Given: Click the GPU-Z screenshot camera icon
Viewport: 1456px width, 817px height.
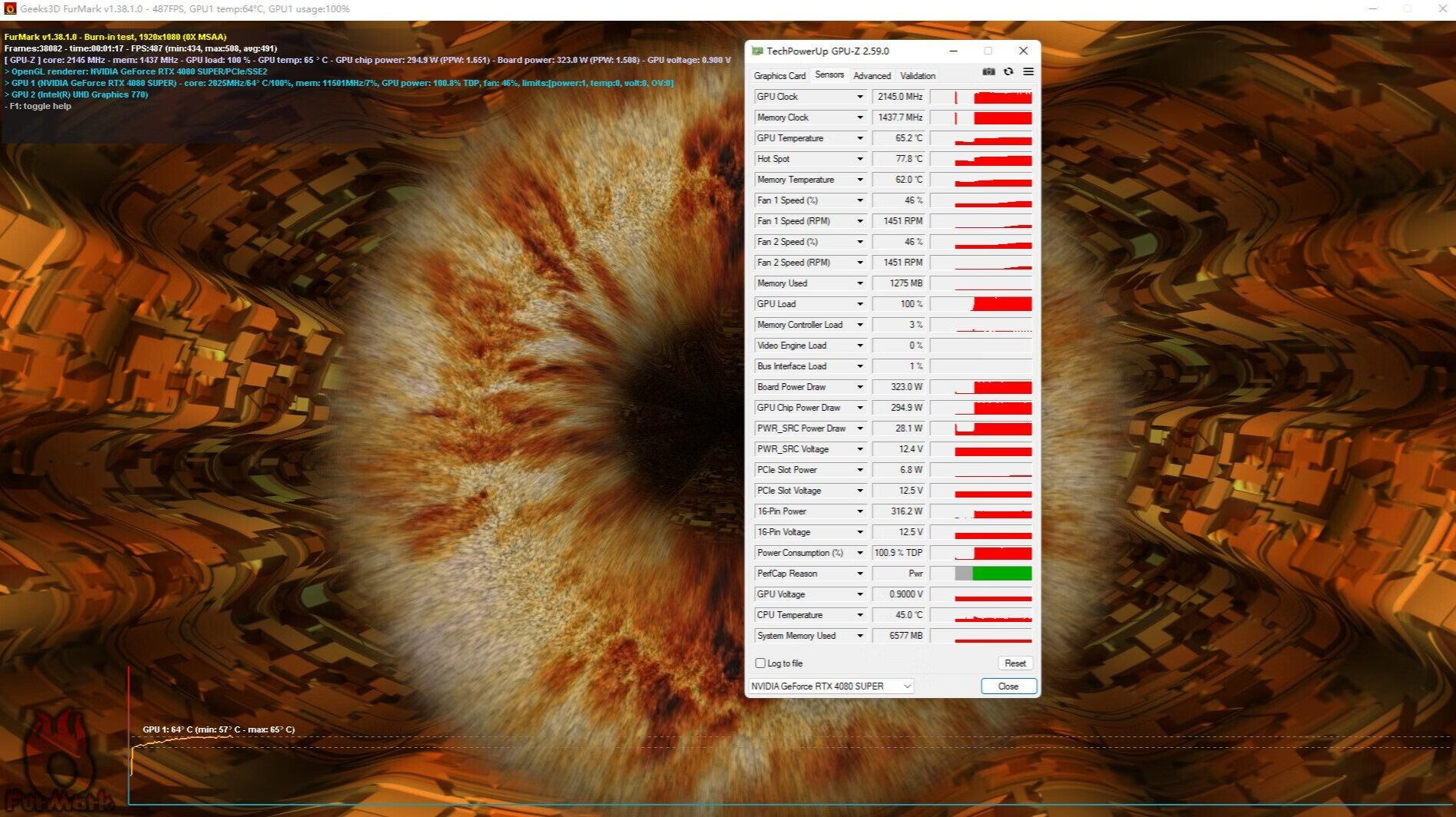Looking at the screenshot, I should [988, 71].
